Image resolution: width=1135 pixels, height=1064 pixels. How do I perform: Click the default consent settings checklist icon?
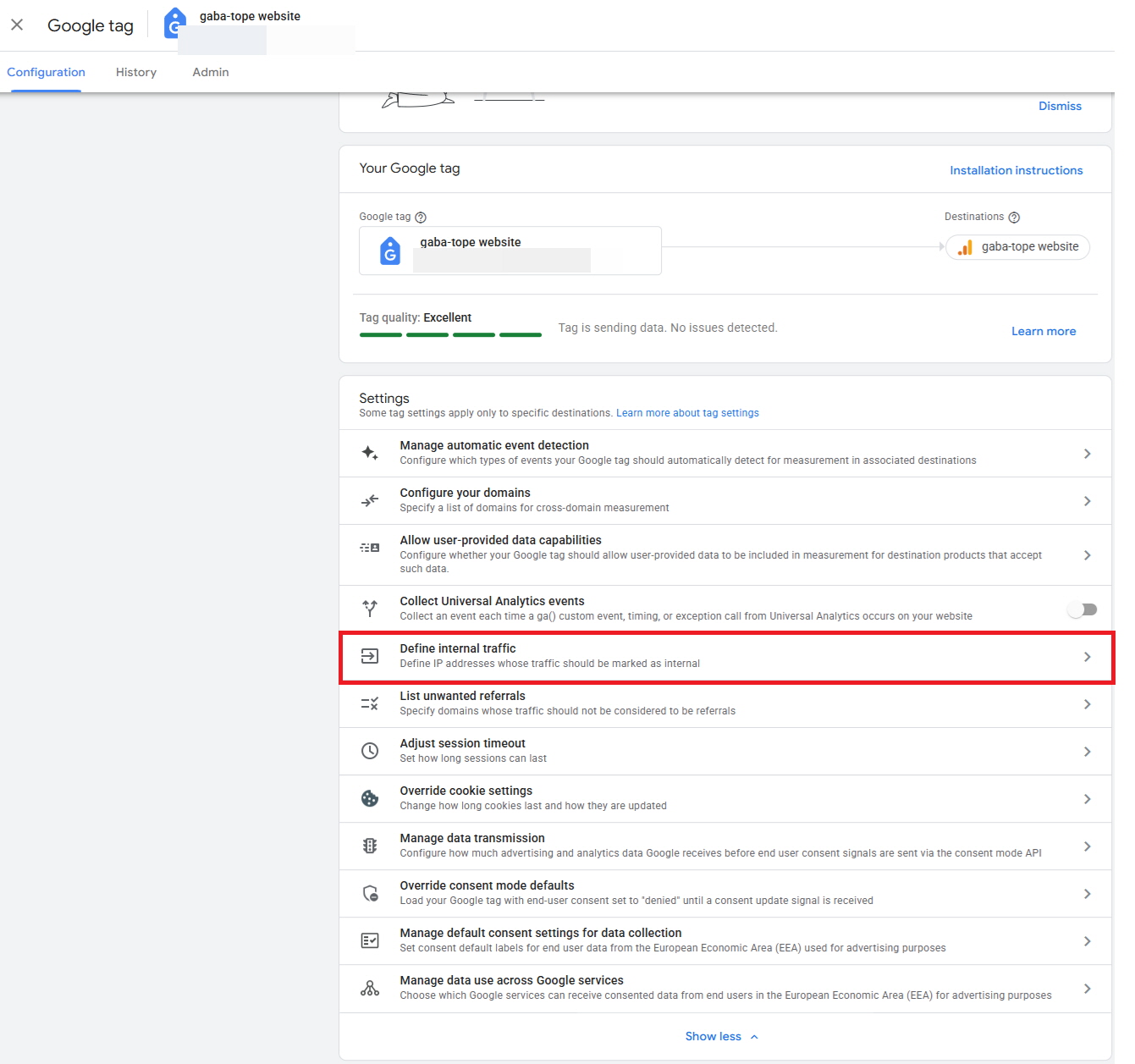point(370,940)
